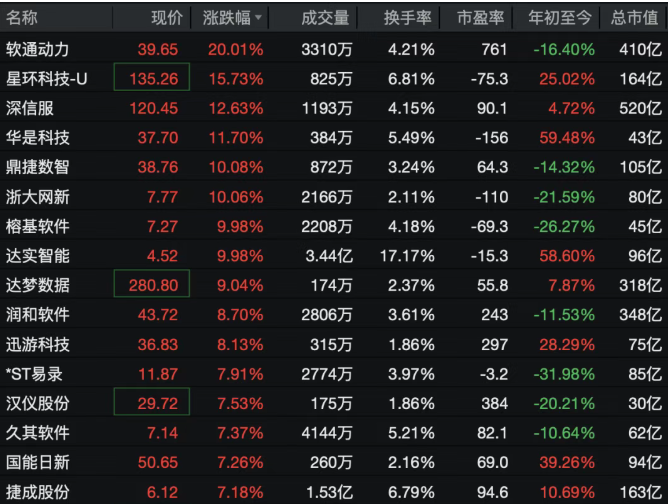
Task: Click the boxed price 29.72
Action: pyautogui.click(x=152, y=401)
